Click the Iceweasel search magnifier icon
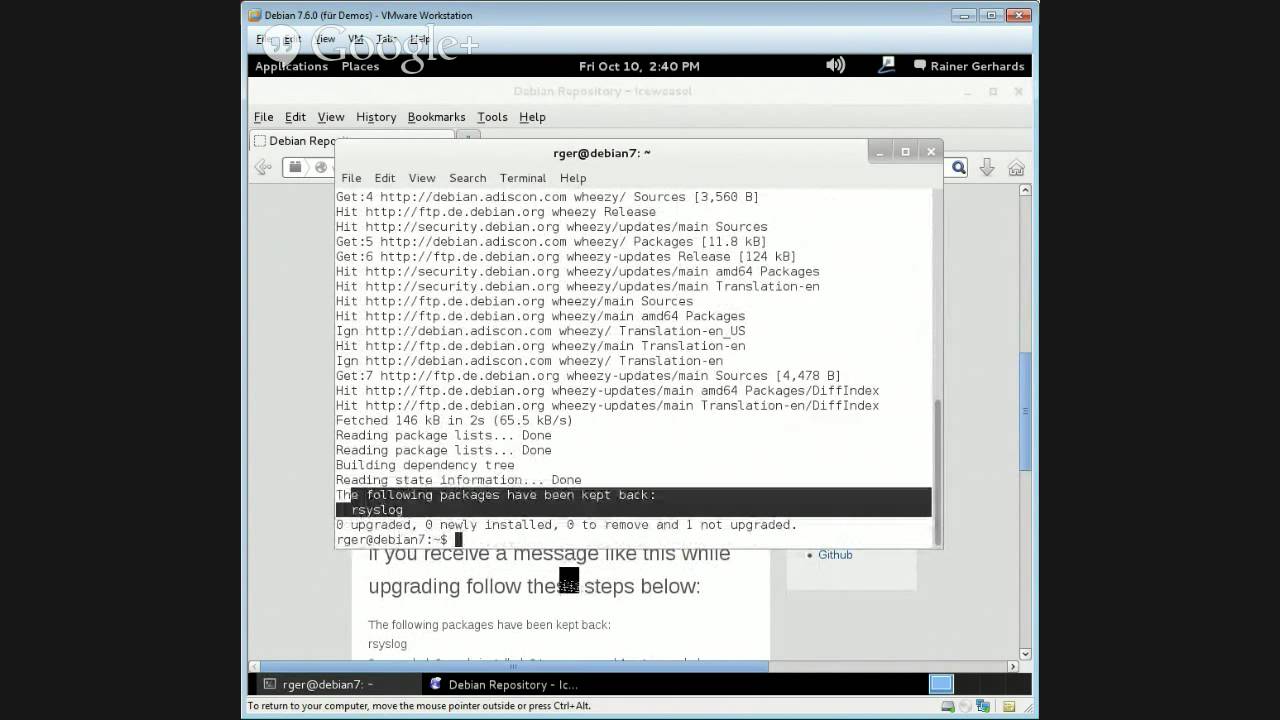 click(958, 168)
